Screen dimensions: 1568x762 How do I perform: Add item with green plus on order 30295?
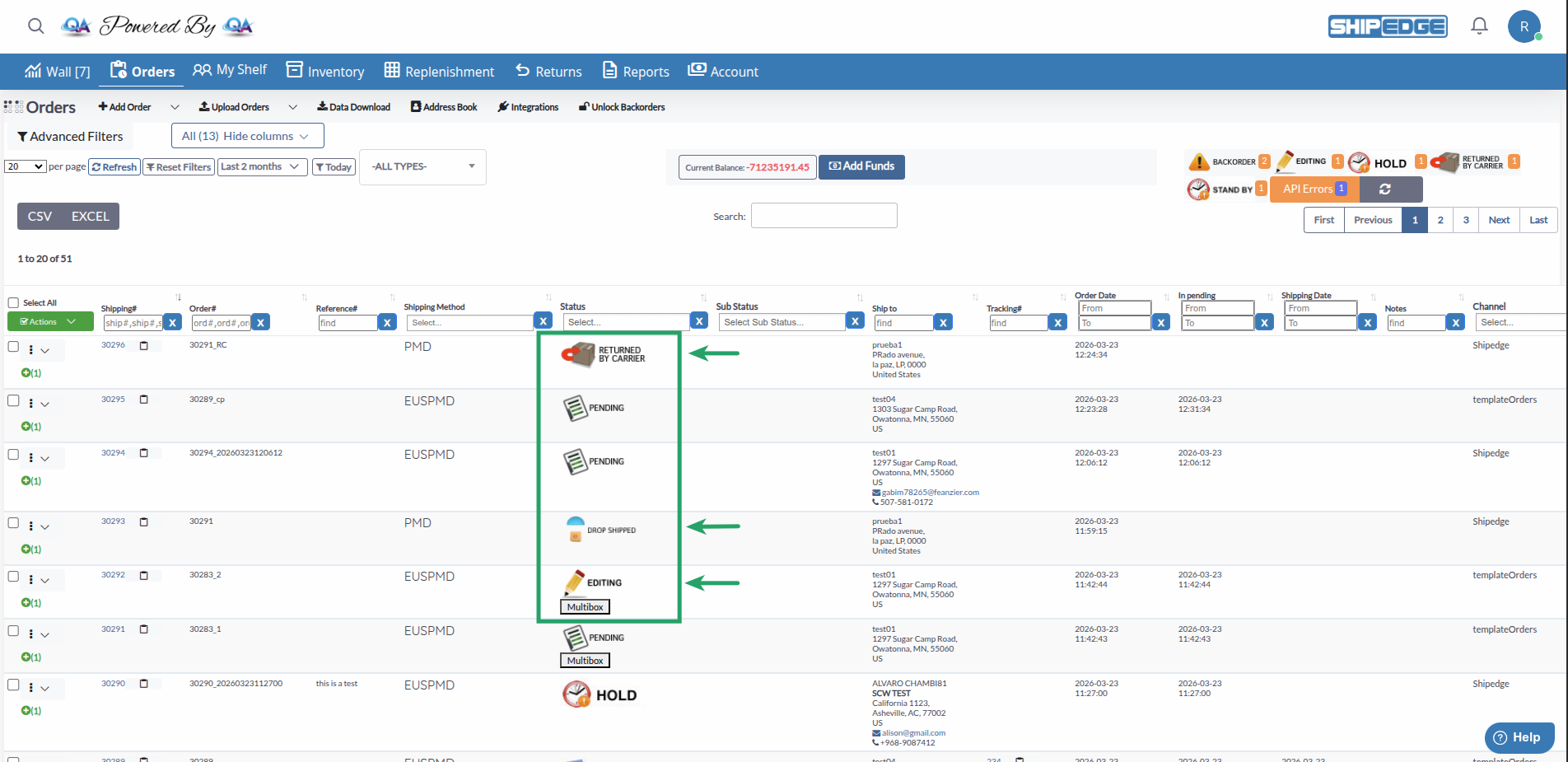point(26,427)
